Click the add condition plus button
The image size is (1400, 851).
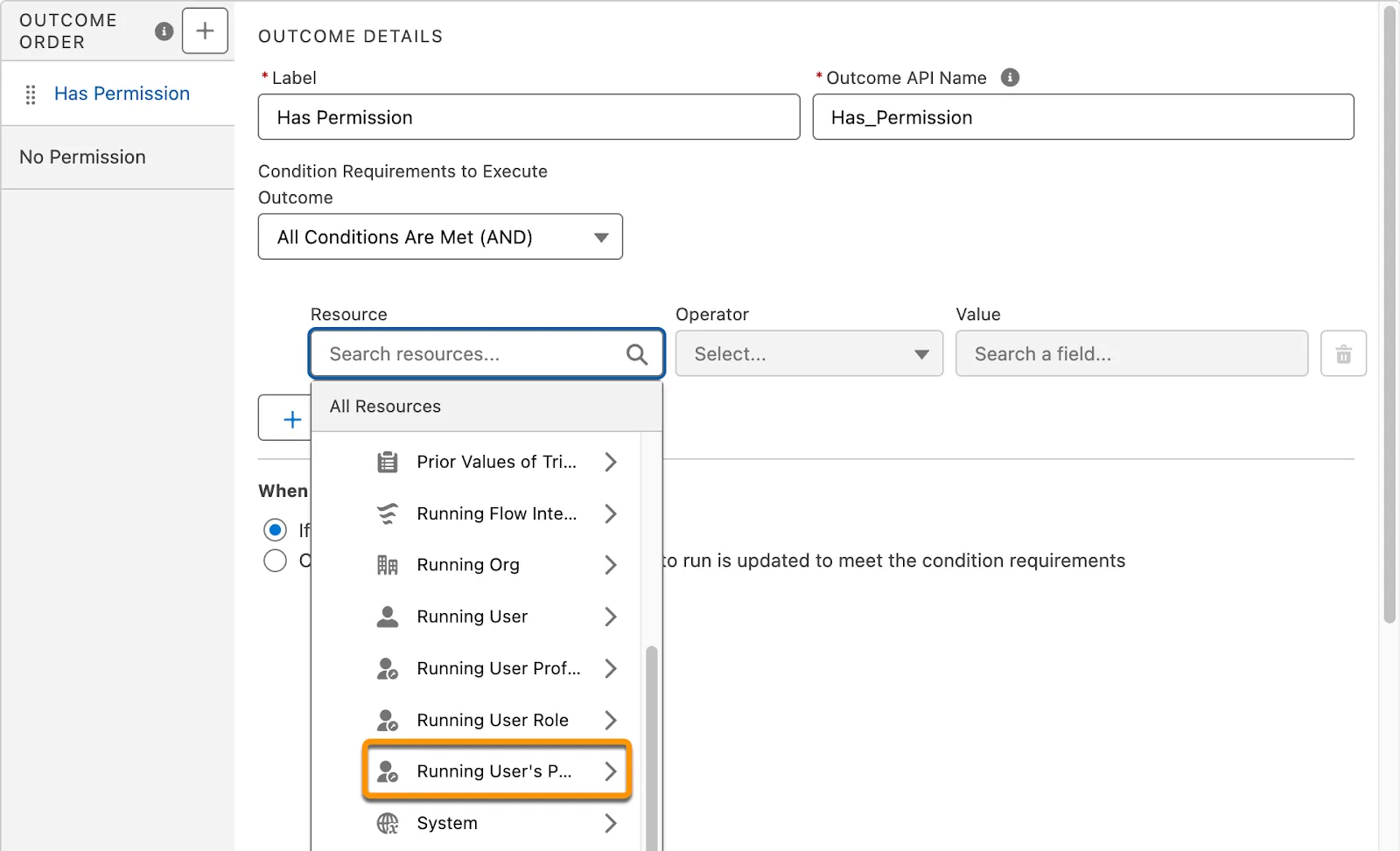tap(286, 418)
